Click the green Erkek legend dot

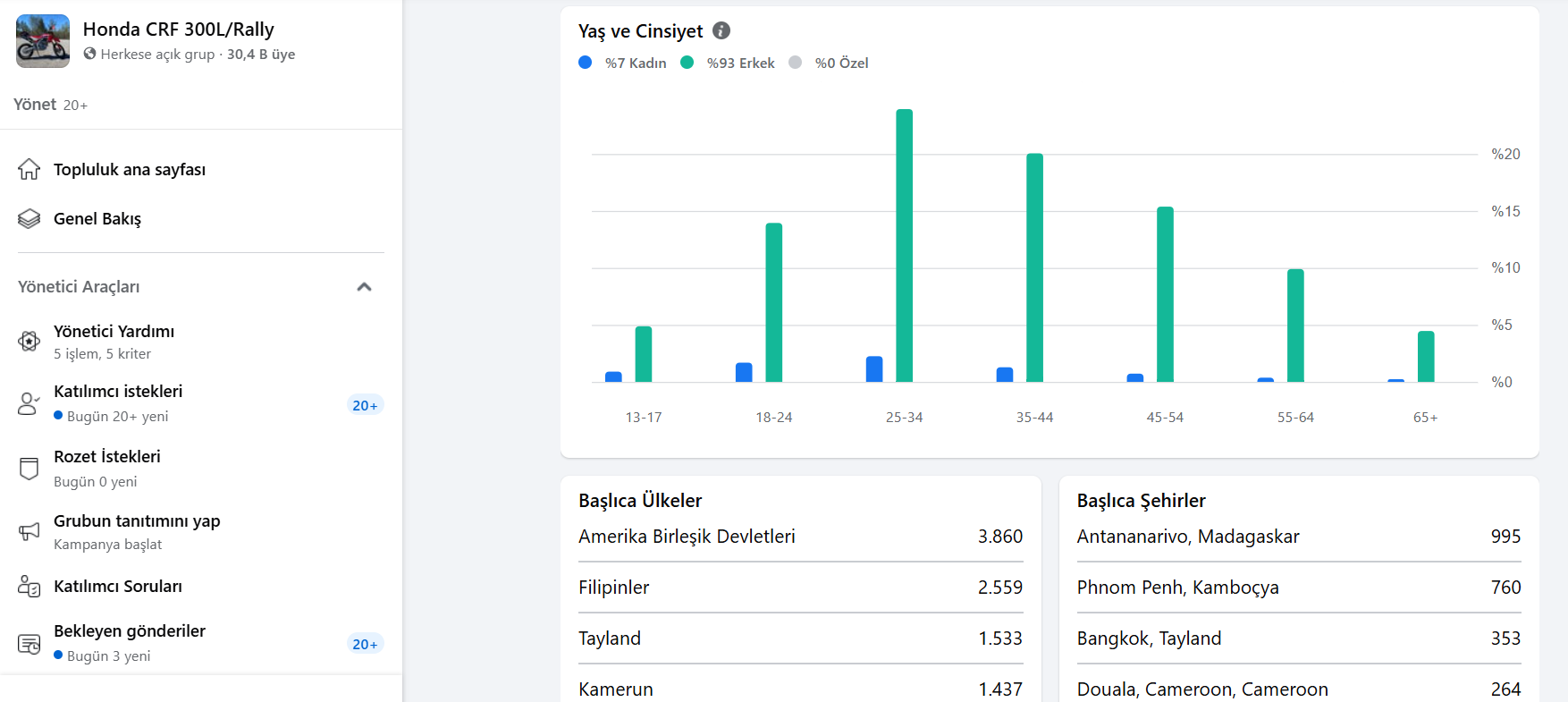point(687,63)
